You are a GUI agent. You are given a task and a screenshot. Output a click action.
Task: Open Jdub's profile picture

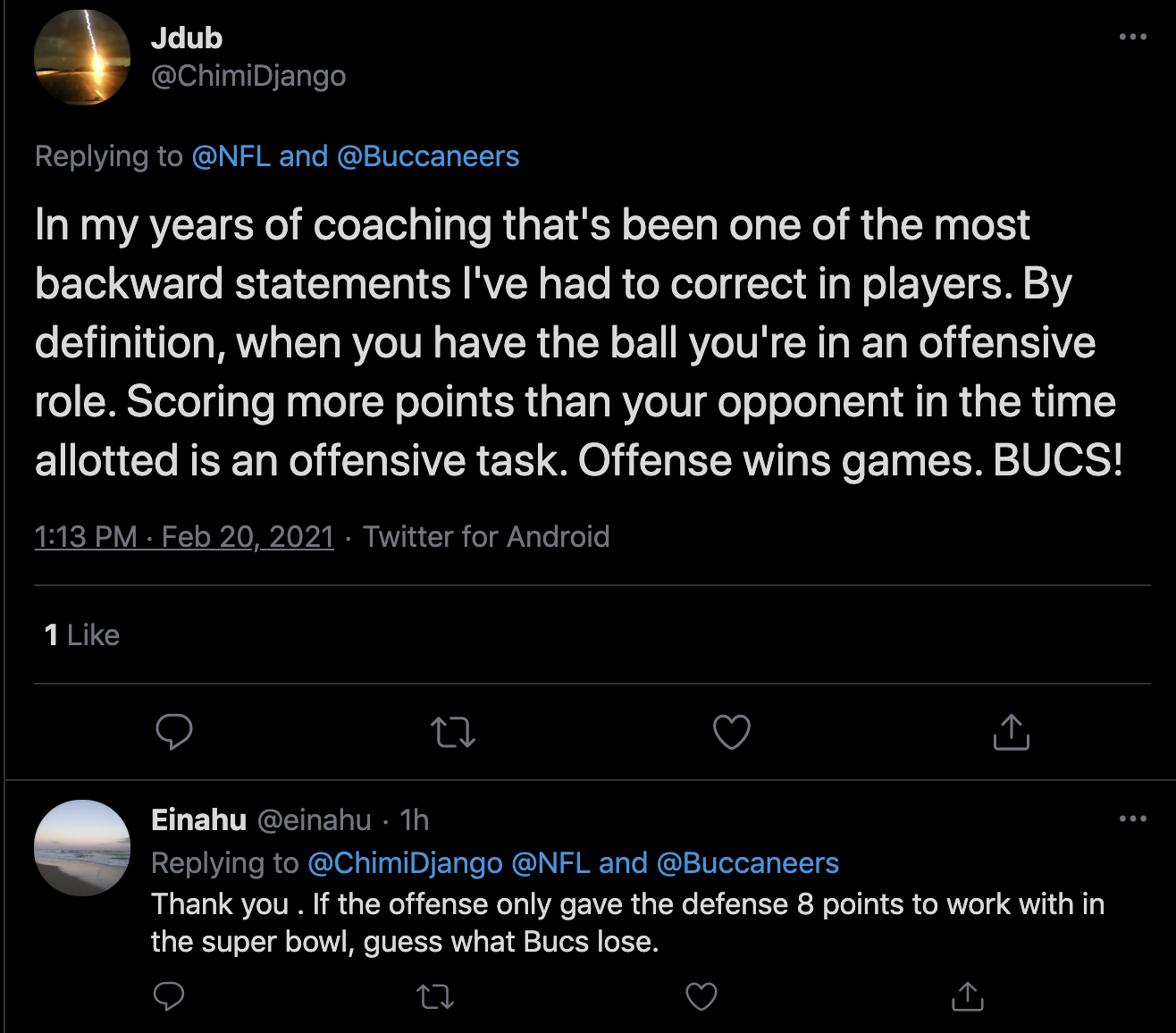pos(82,57)
